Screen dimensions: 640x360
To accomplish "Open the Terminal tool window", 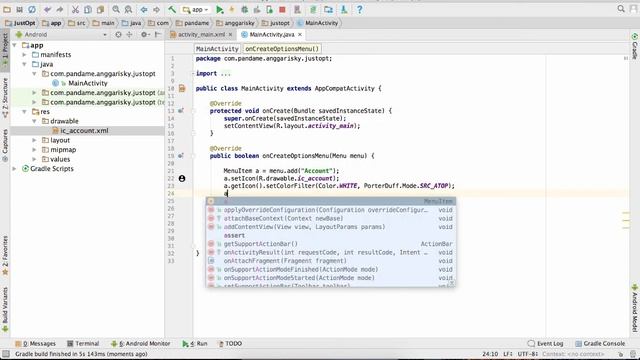I will click(83, 344).
